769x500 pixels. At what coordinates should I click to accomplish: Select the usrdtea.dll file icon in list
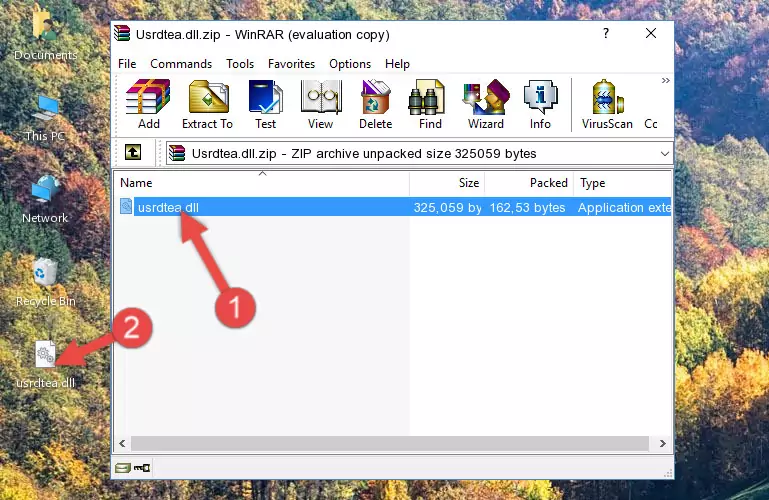126,206
